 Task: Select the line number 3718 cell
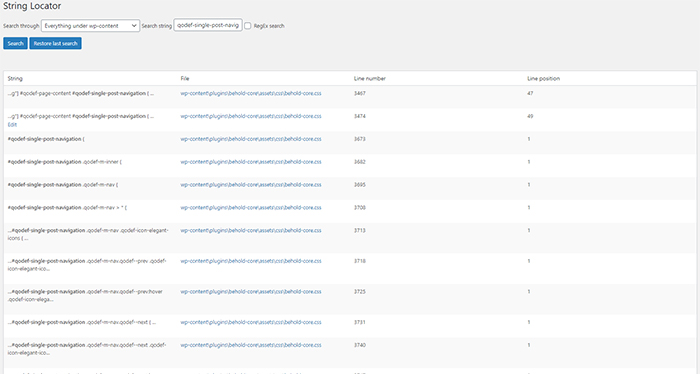[360, 261]
